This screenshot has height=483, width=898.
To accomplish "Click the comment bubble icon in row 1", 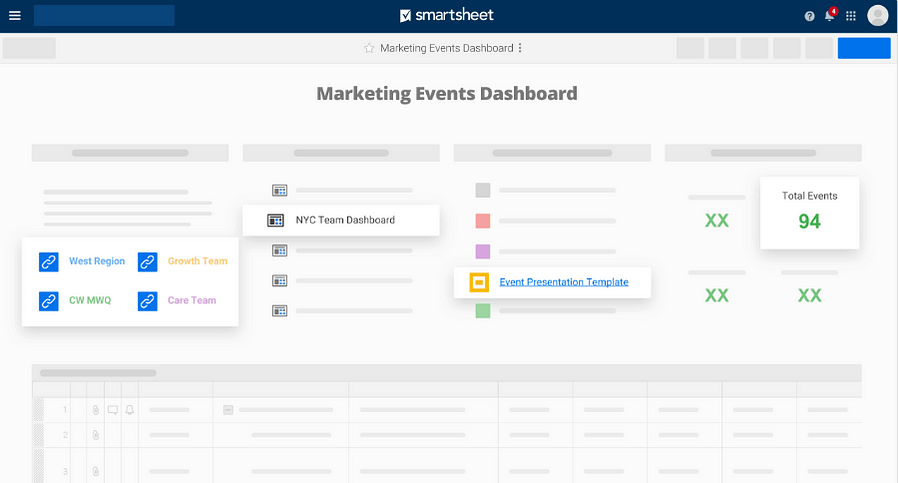I will click(x=113, y=410).
